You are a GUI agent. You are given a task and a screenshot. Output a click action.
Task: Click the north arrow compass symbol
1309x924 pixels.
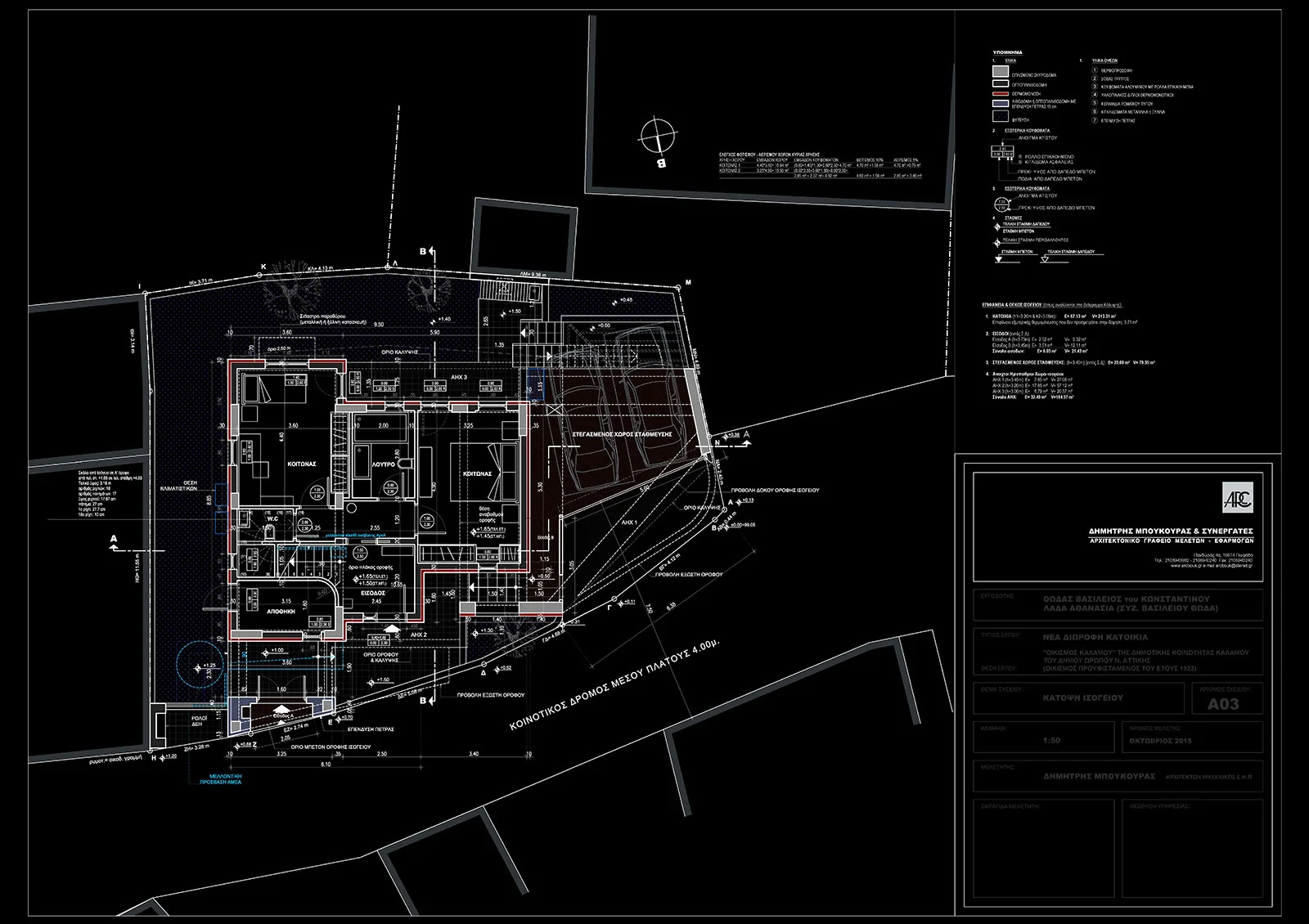pyautogui.click(x=659, y=135)
